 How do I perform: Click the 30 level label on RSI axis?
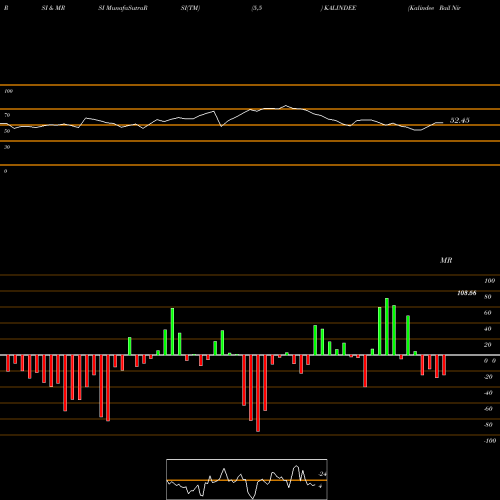pos(7,147)
